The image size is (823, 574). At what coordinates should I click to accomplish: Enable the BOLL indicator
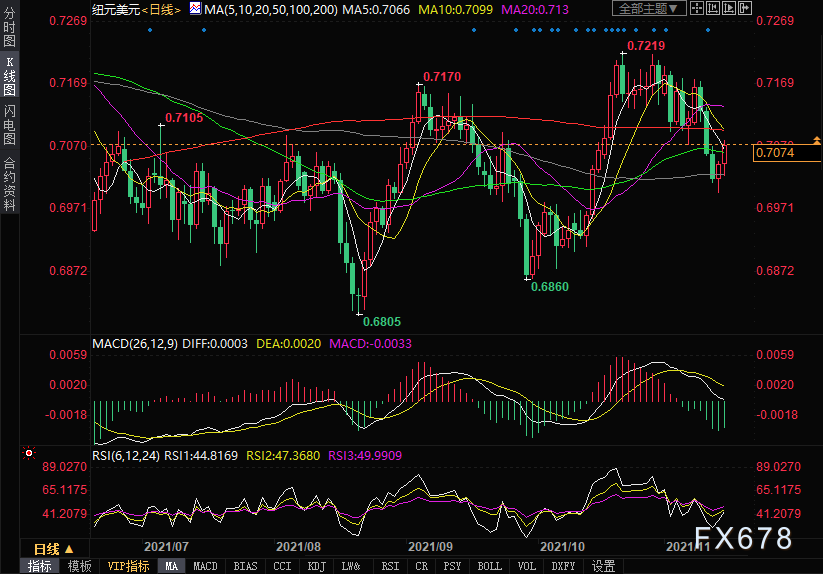[489, 566]
